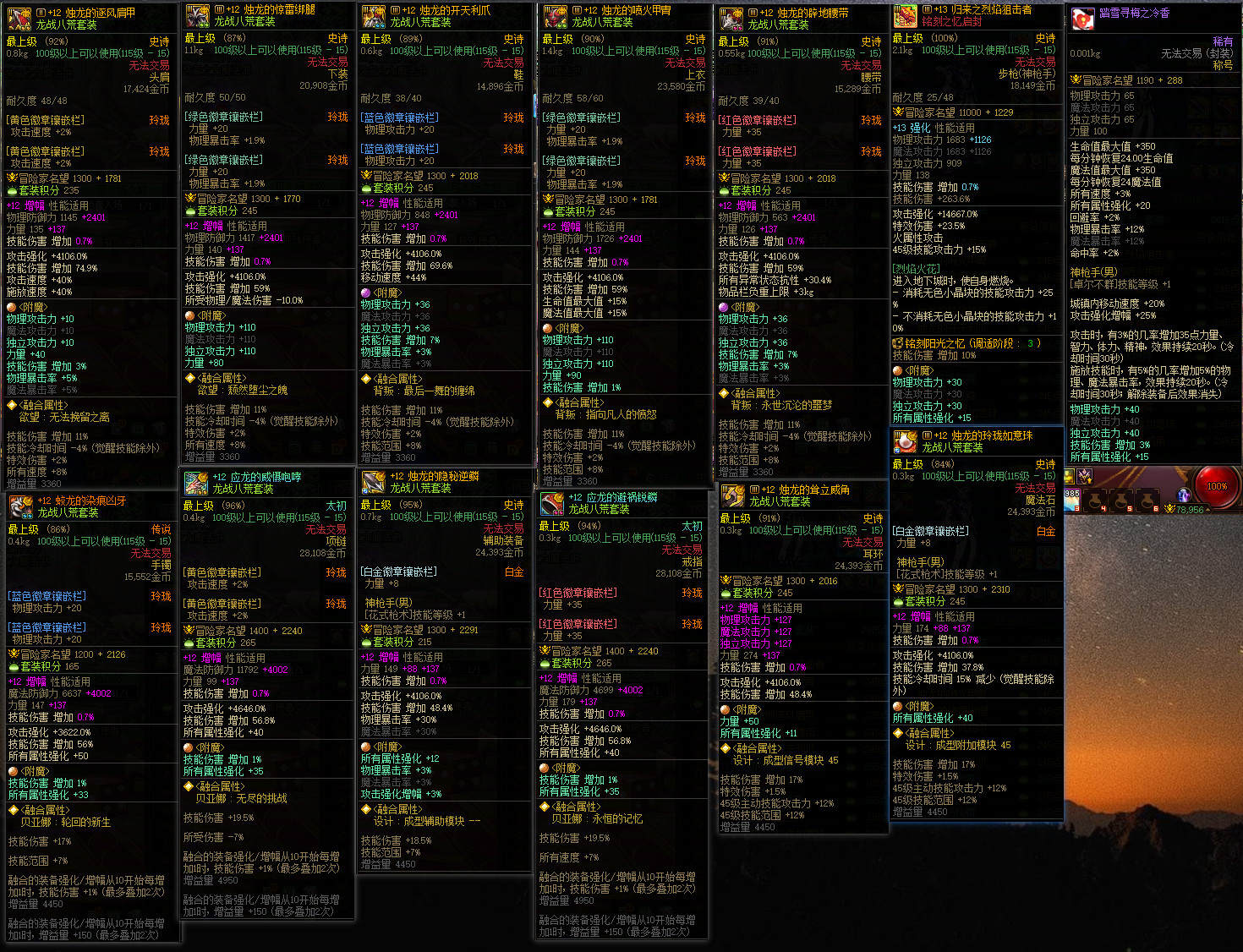Click the 烛龙的隐秘逆鳞 sub-equipment icon
This screenshot has width=1243, height=952.
(x=374, y=482)
